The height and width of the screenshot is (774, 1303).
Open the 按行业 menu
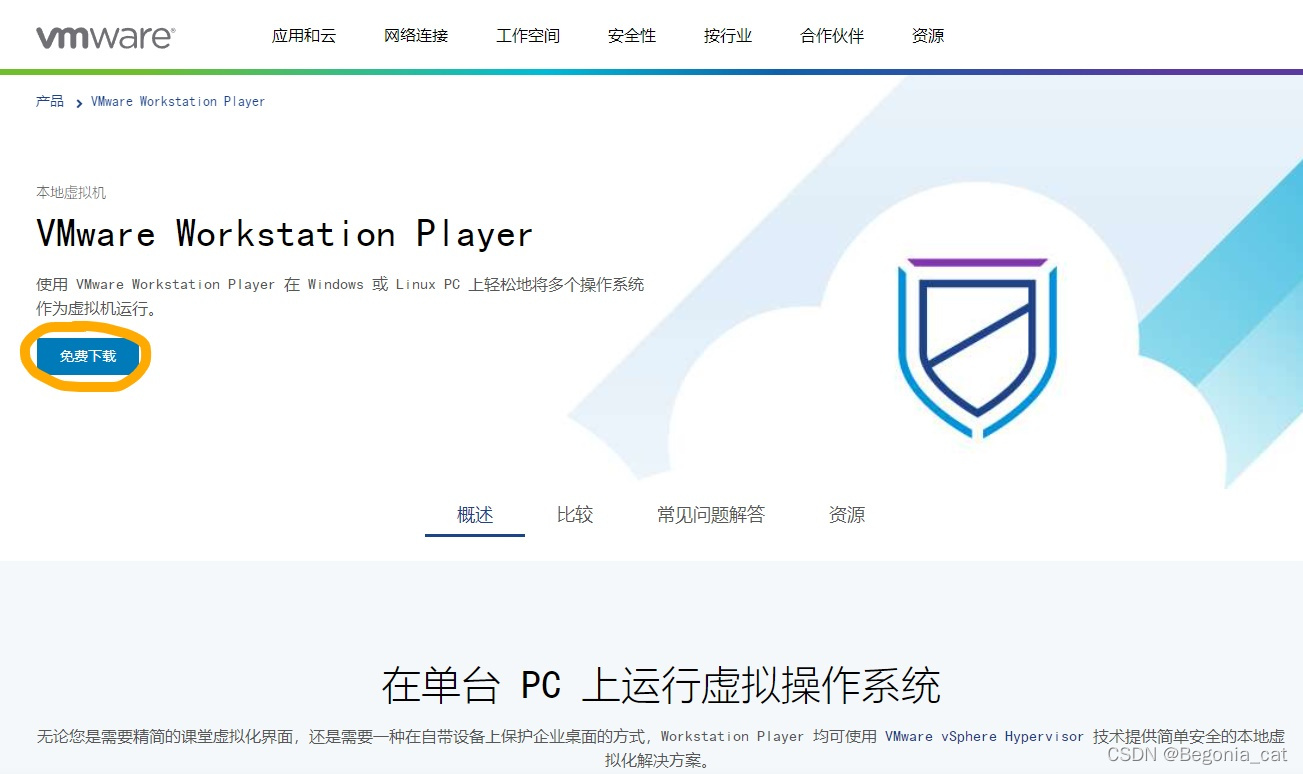[x=728, y=36]
